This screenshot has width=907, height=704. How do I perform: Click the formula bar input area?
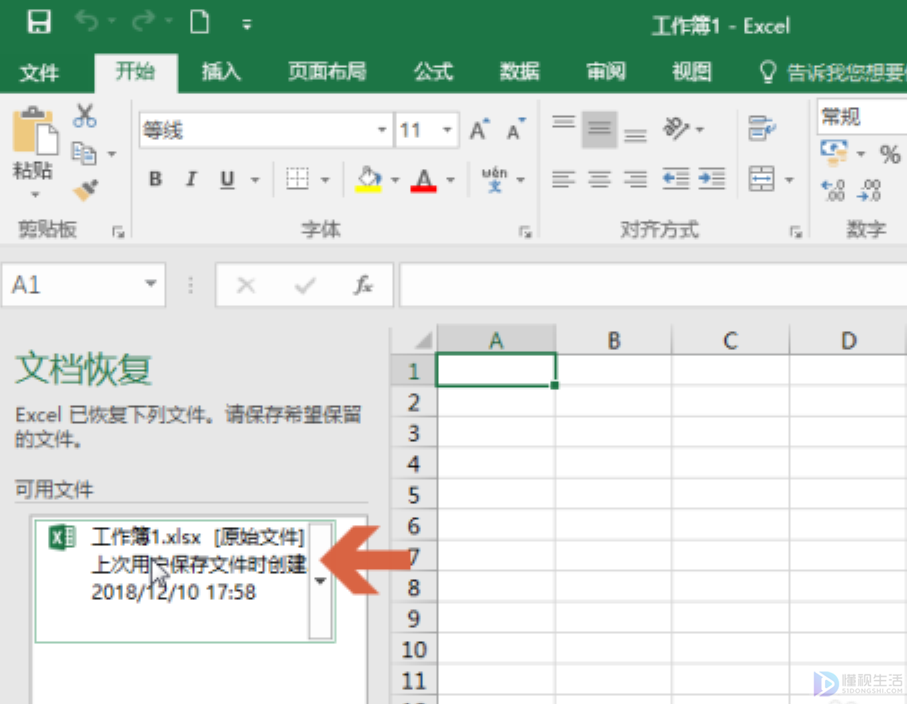pyautogui.click(x=653, y=285)
